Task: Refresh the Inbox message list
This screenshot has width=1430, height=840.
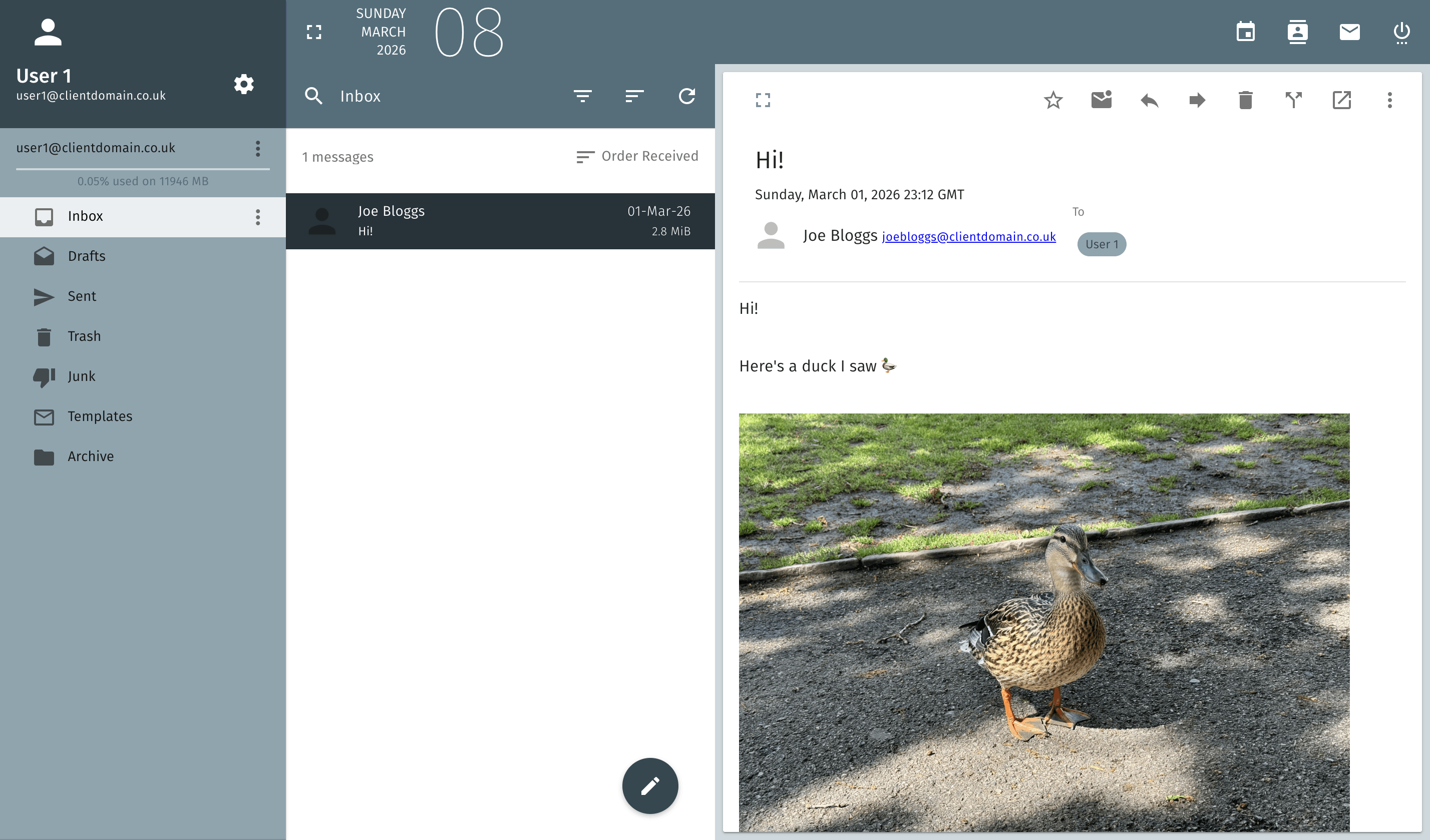Action: (686, 96)
